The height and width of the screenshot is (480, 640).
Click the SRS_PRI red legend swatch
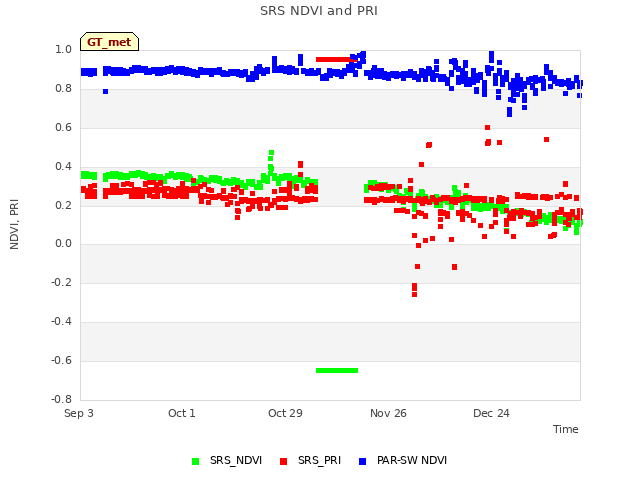(283, 461)
